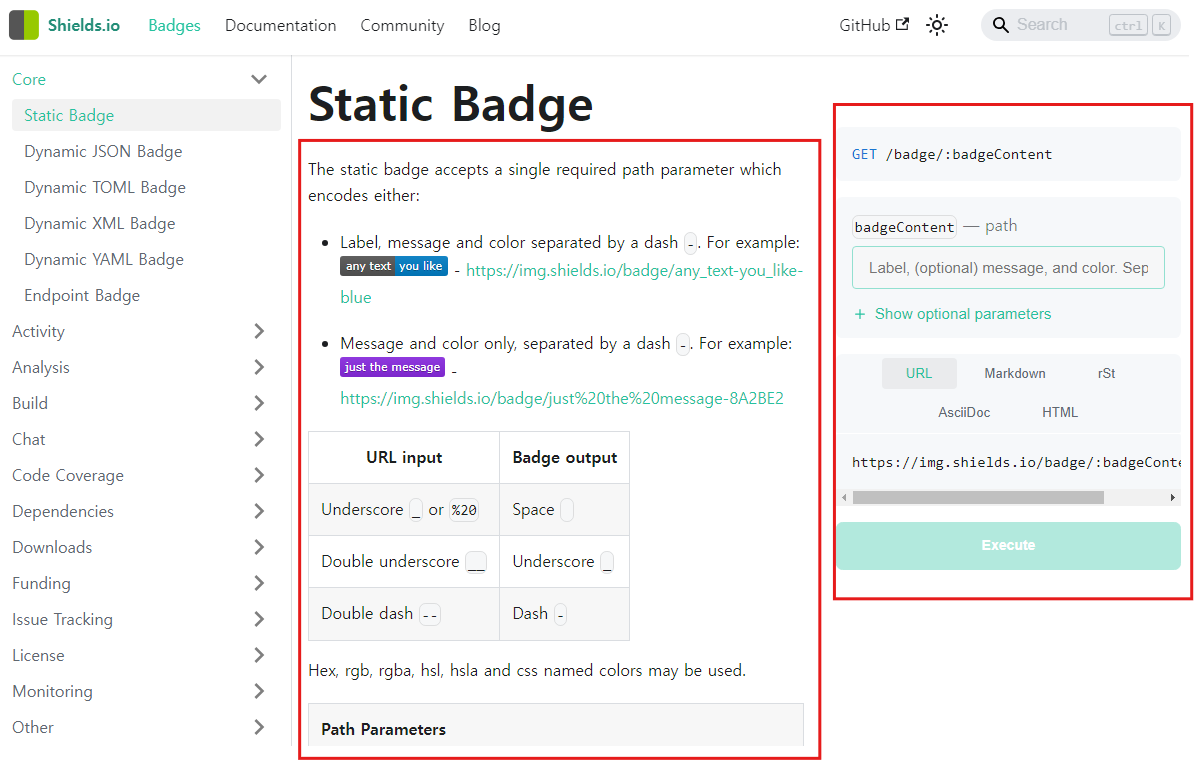Click the plus icon beside Show optional parameters
Image resolution: width=1194 pixels, height=760 pixels.
coord(860,314)
